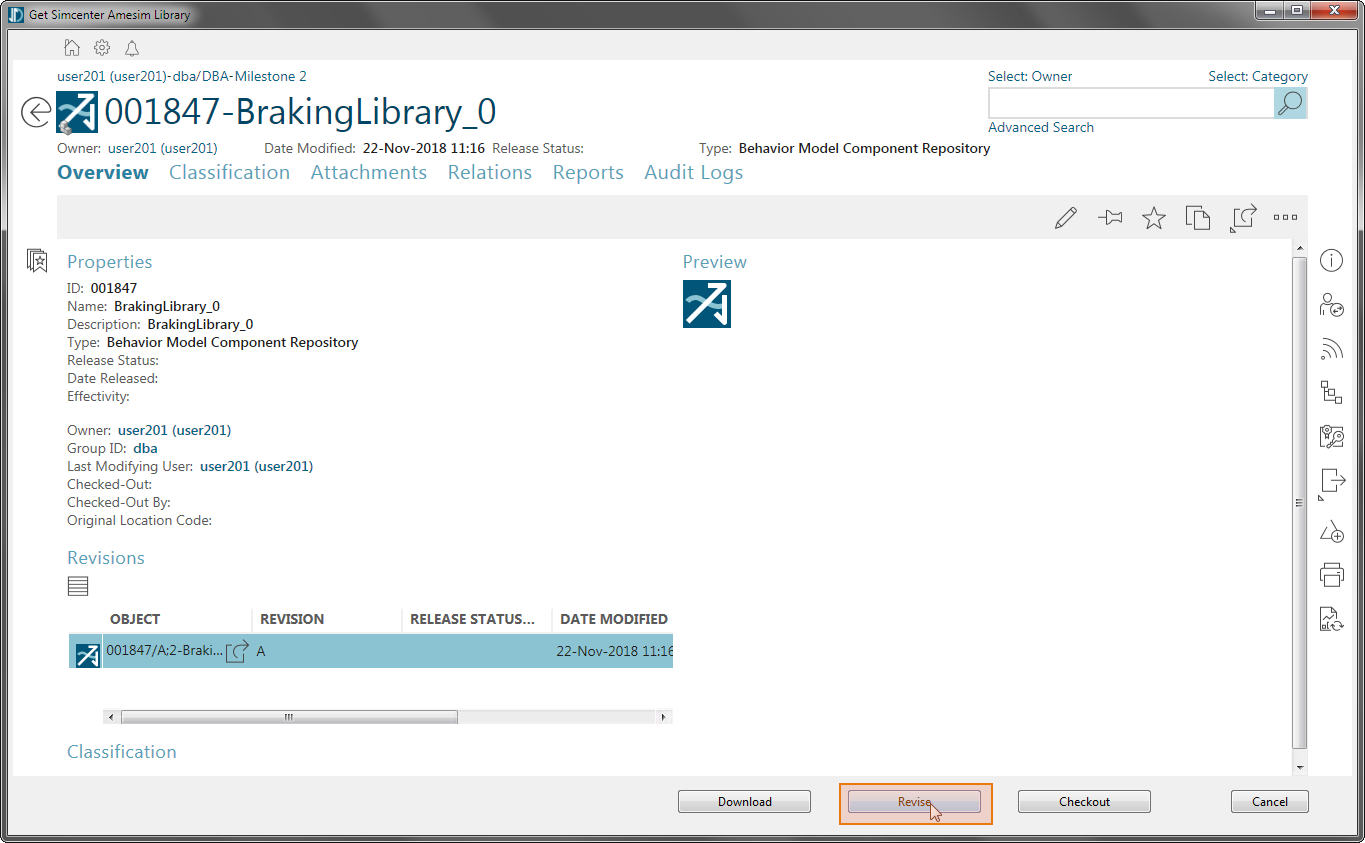Sort by DATE MODIFIED column header
This screenshot has width=1365, height=843.
[x=613, y=619]
